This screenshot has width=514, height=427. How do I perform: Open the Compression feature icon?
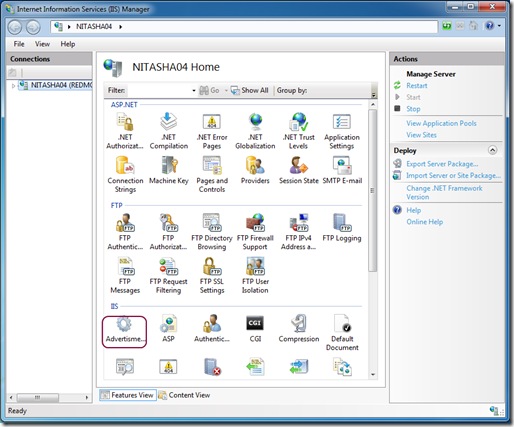(299, 329)
